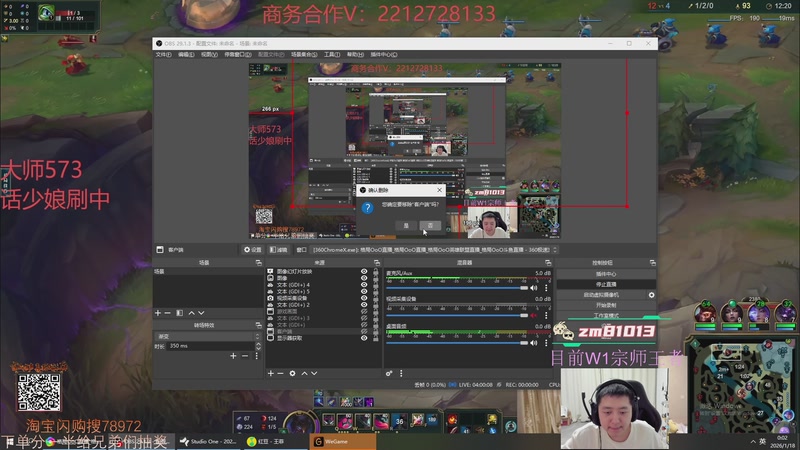Open the 场景集合(S) menu
The image size is (800, 450).
coord(304,55)
